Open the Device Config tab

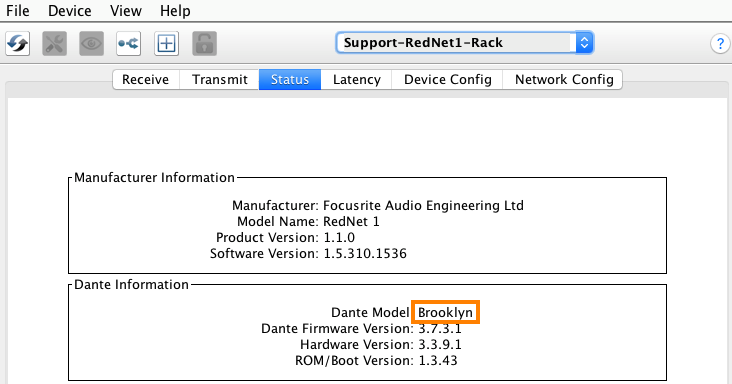coord(447,79)
